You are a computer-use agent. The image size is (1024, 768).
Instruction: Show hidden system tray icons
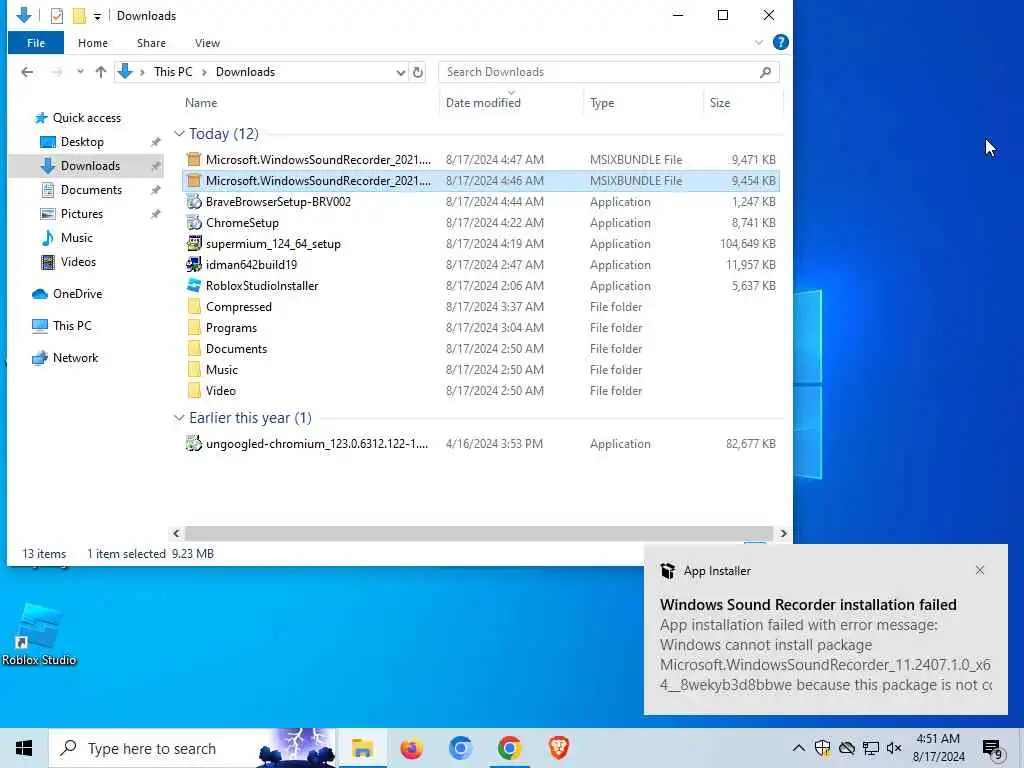[798, 748]
